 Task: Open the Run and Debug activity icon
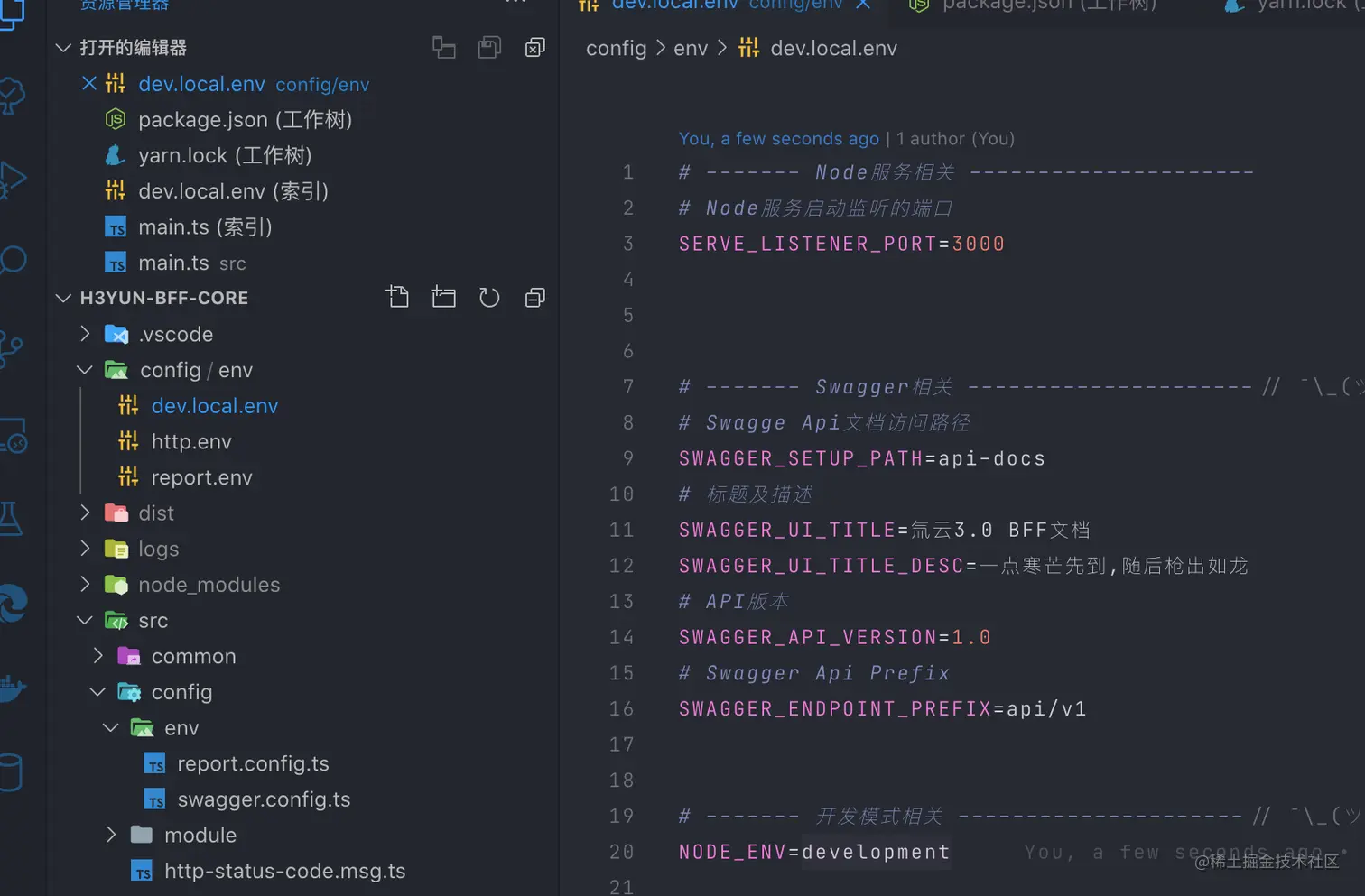13,180
